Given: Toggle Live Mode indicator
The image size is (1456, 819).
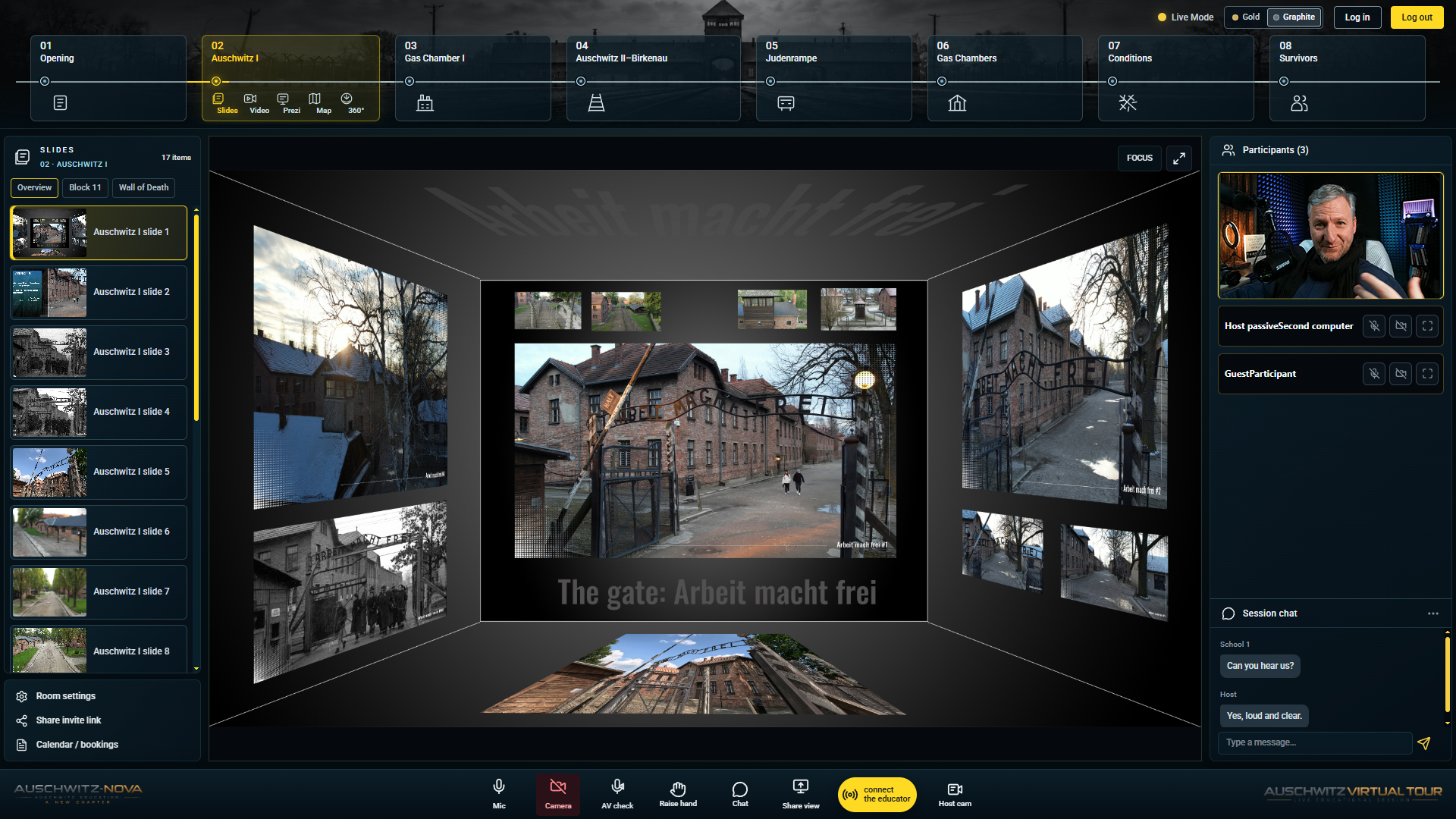Looking at the screenshot, I should click(x=1185, y=17).
